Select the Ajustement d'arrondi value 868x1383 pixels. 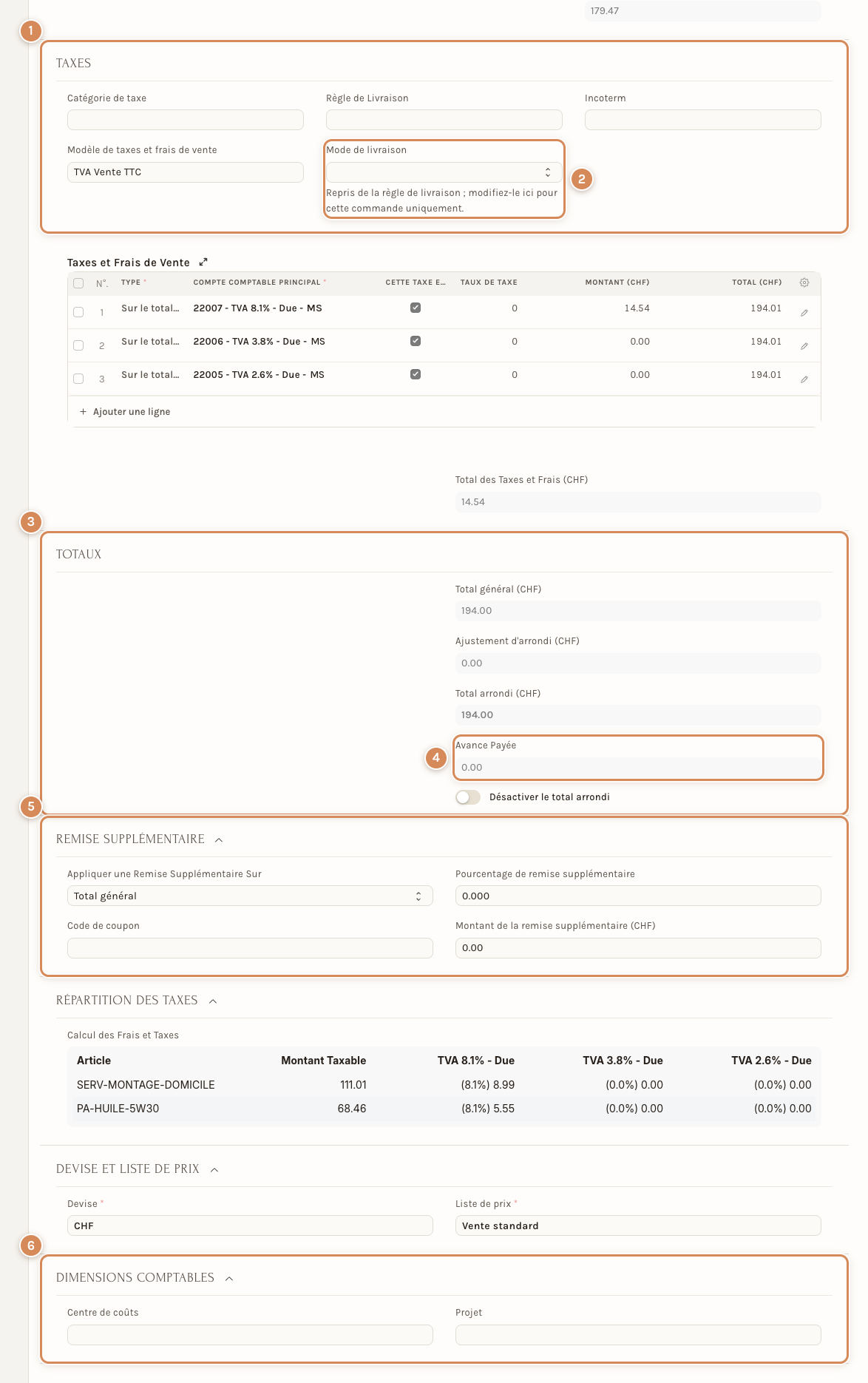[638, 663]
